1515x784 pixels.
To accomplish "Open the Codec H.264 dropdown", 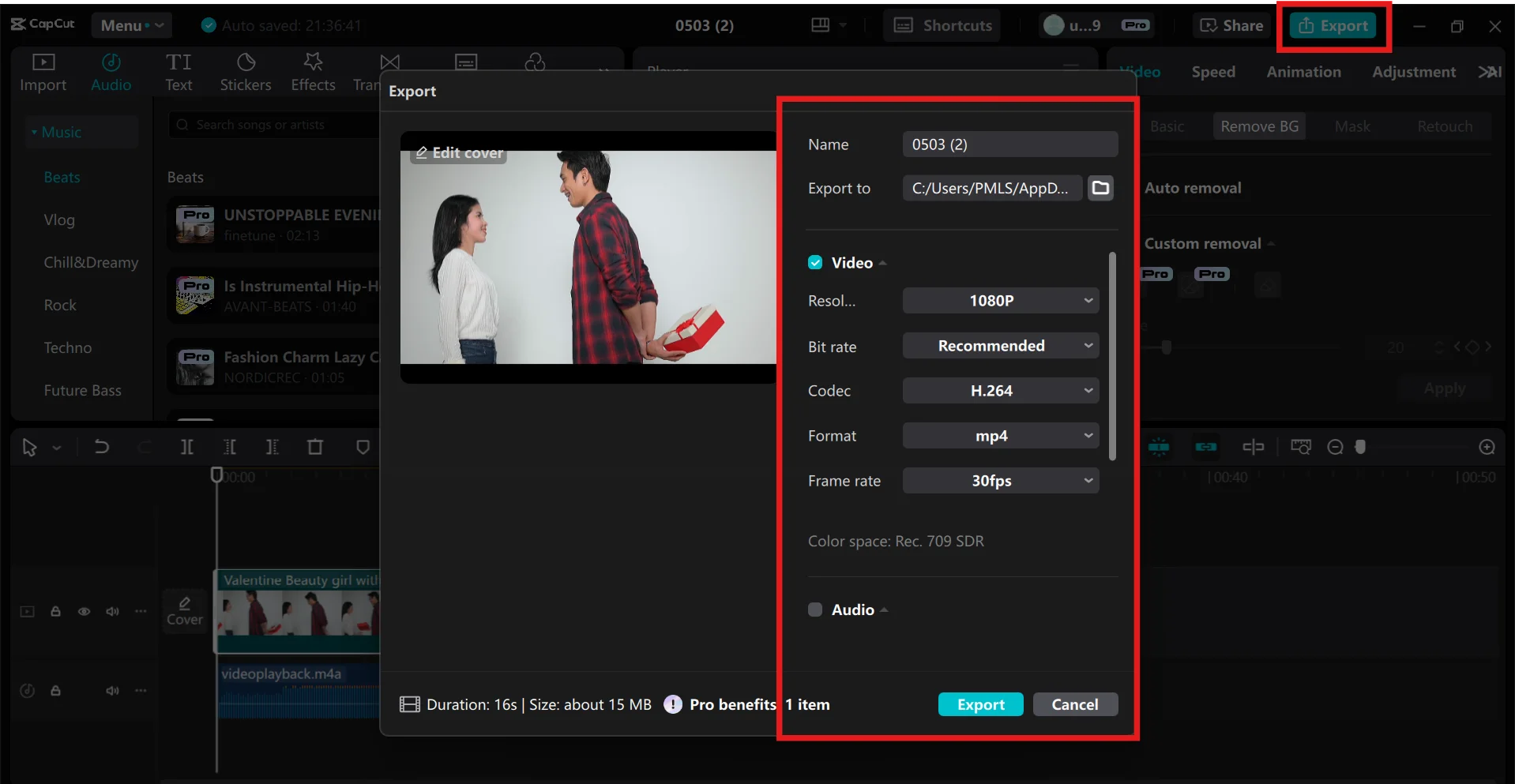I will (x=1001, y=391).
